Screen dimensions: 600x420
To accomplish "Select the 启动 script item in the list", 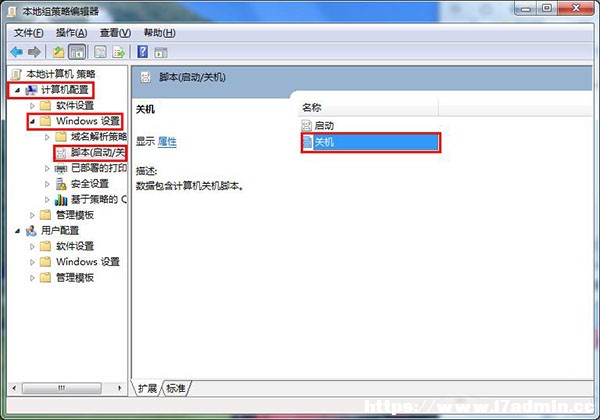I will 318,125.
